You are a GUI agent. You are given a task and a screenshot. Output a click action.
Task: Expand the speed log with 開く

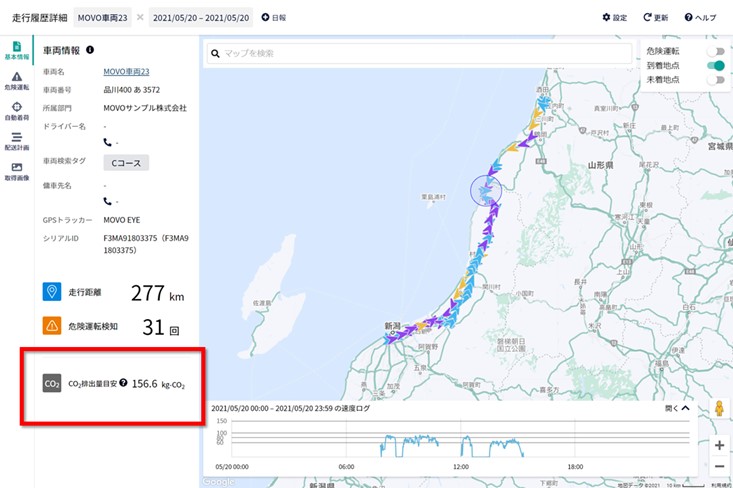tap(677, 408)
